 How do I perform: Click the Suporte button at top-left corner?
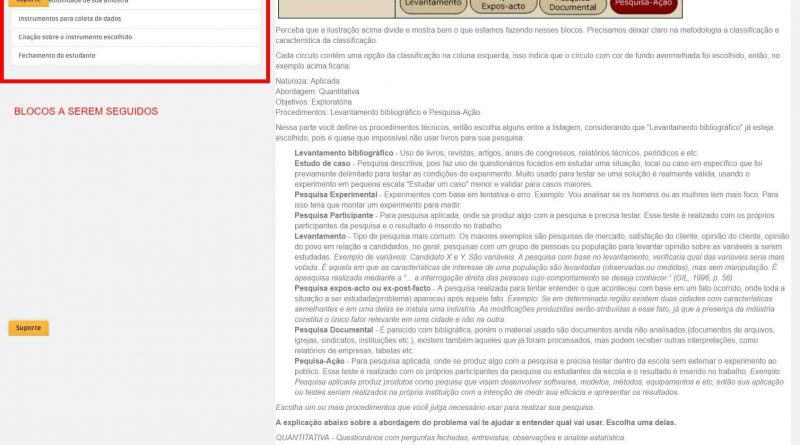tap(29, 3)
